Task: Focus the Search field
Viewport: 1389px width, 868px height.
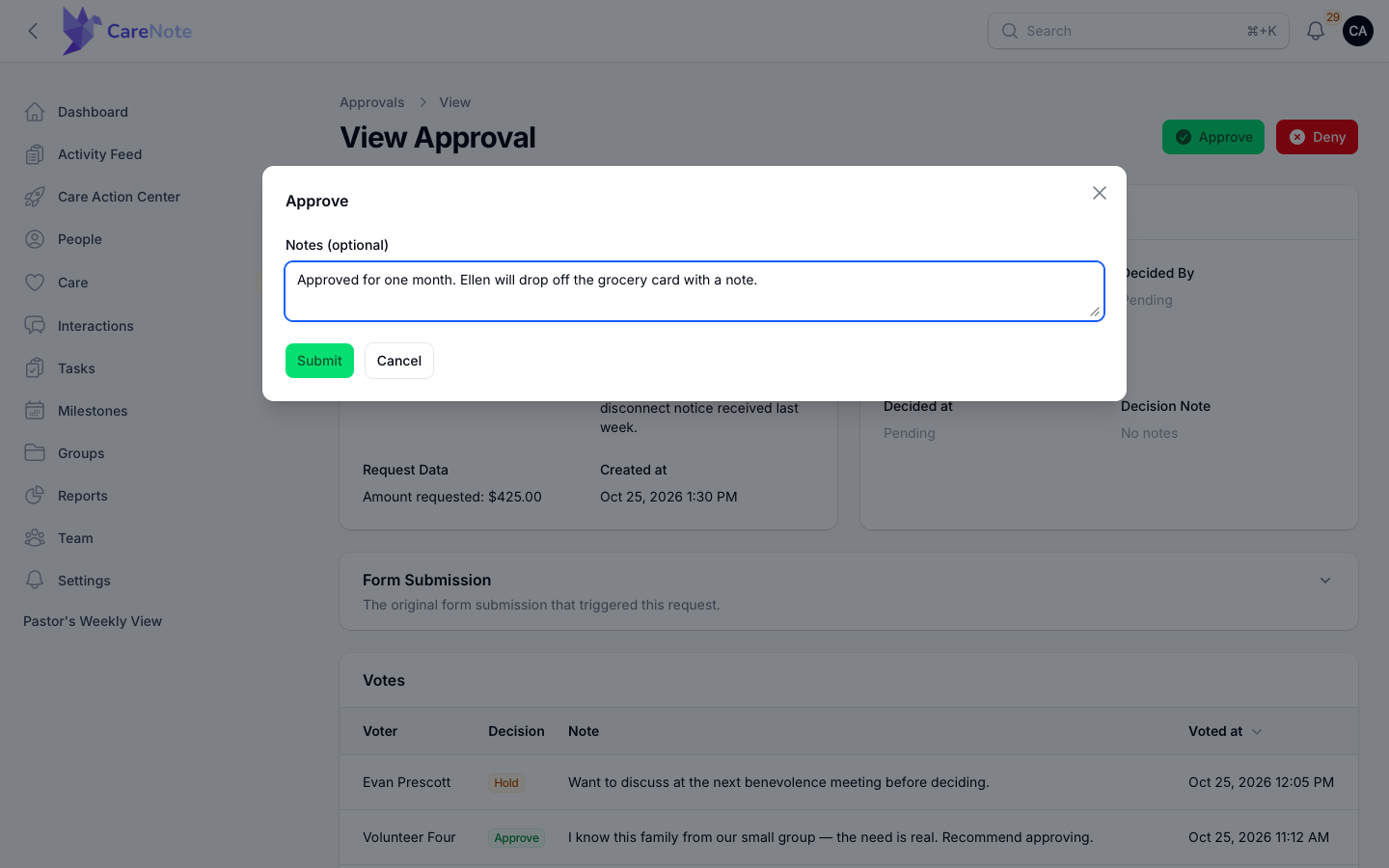Action: point(1138,31)
